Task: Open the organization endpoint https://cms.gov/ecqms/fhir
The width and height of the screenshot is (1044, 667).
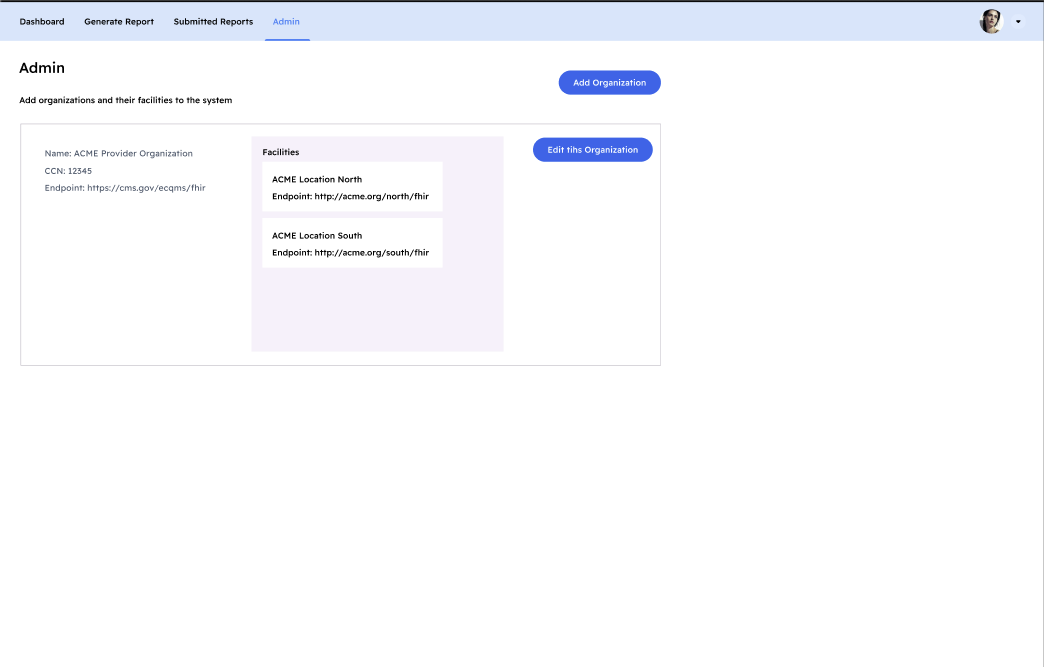Action: click(x=124, y=187)
